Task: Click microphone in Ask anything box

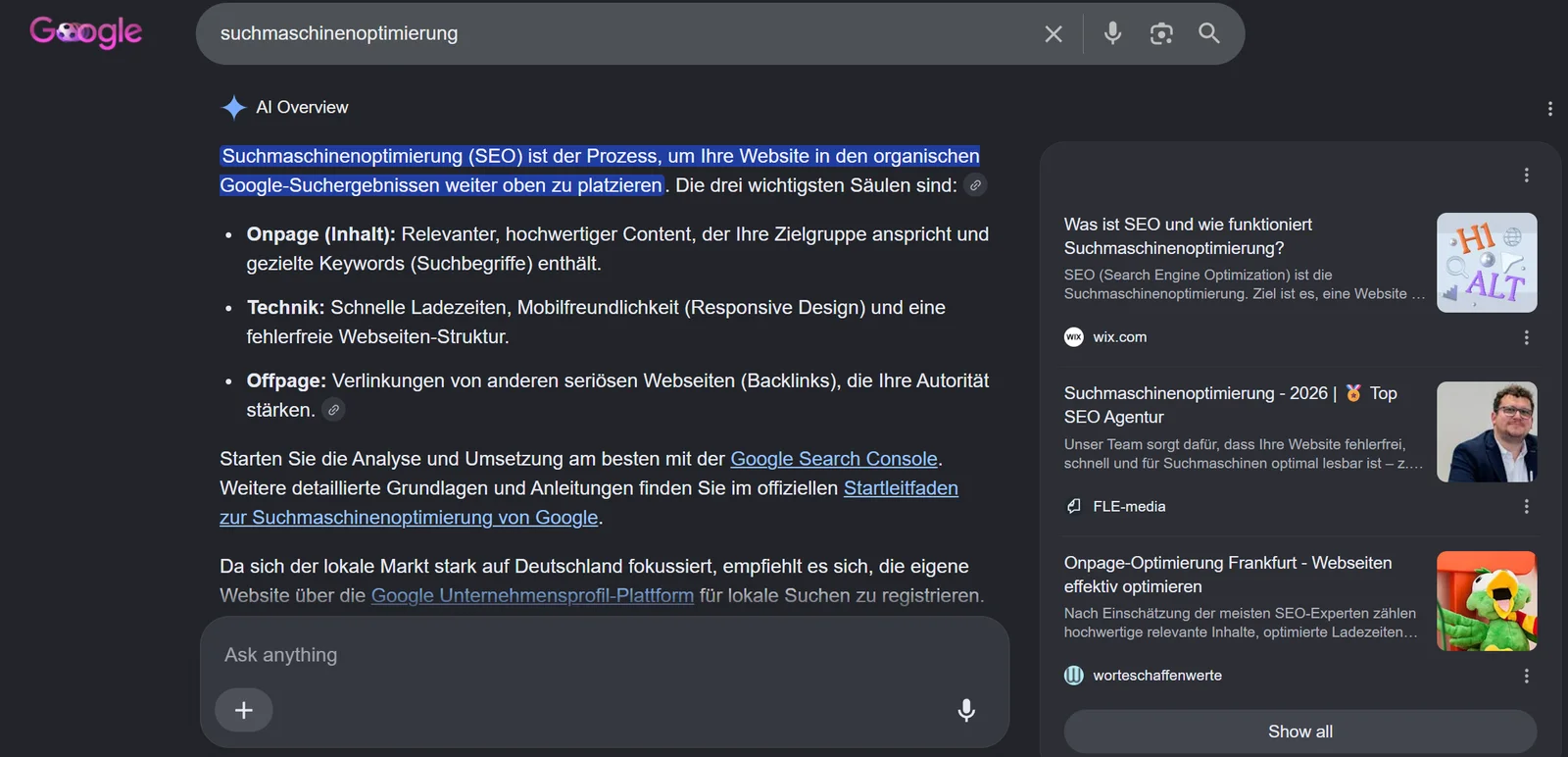Action: coord(966,710)
